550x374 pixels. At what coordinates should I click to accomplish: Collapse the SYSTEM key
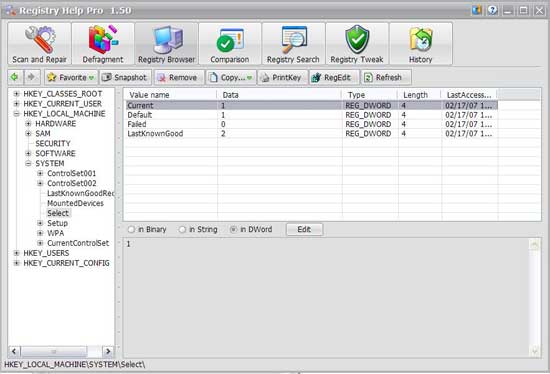(x=28, y=163)
